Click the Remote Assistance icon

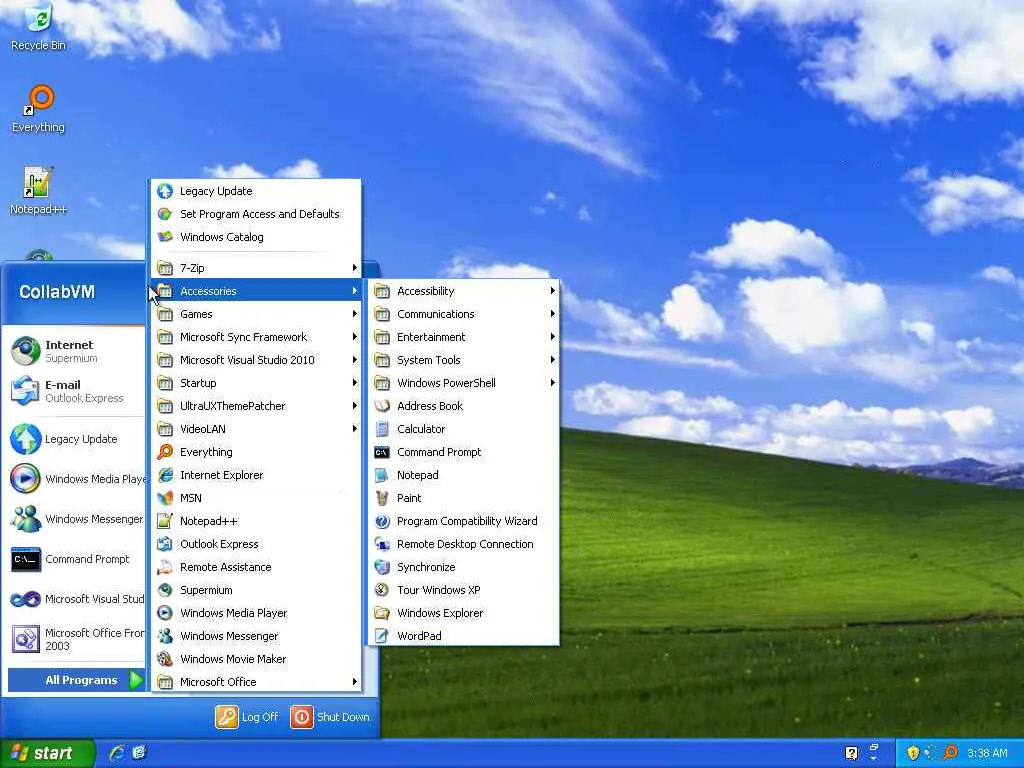tap(165, 567)
